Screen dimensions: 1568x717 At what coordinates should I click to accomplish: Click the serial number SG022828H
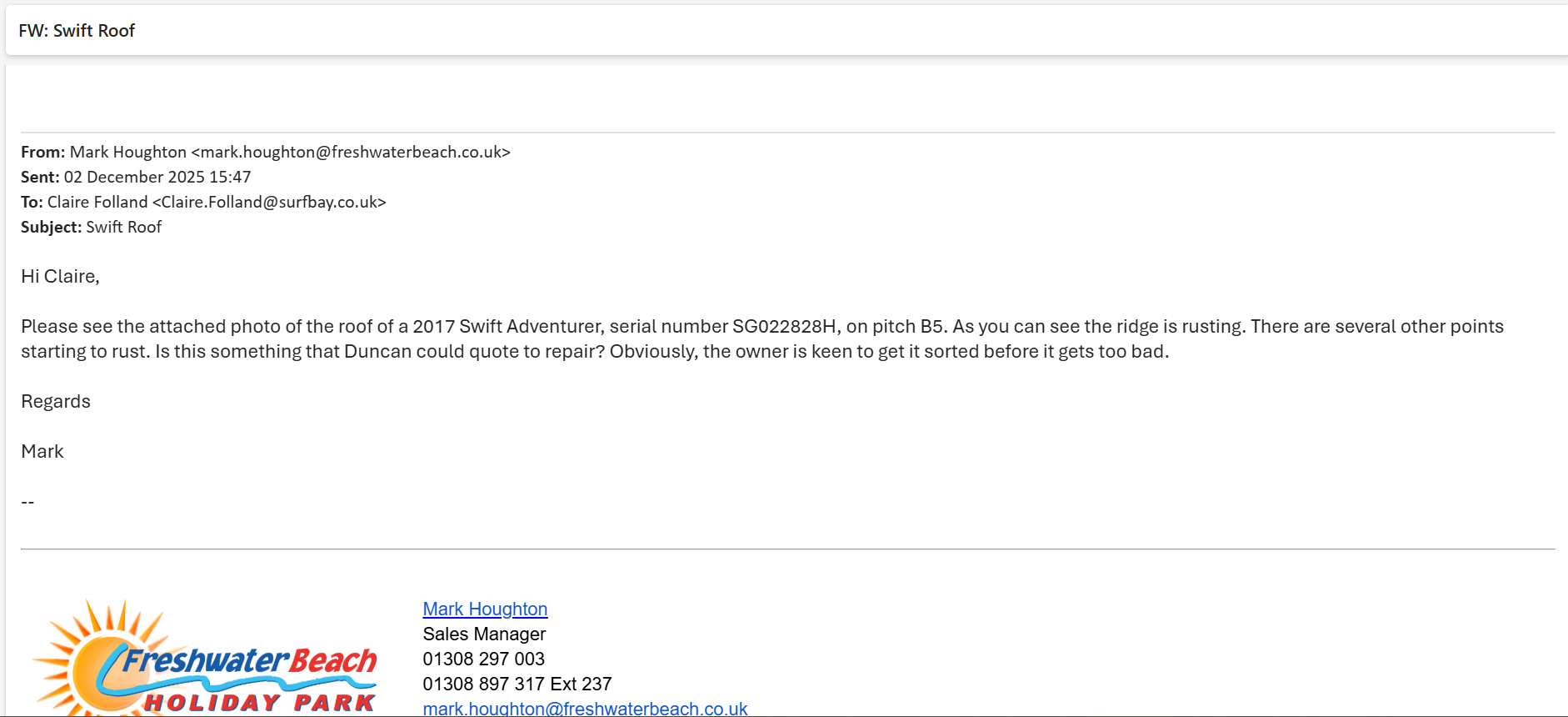point(784,327)
